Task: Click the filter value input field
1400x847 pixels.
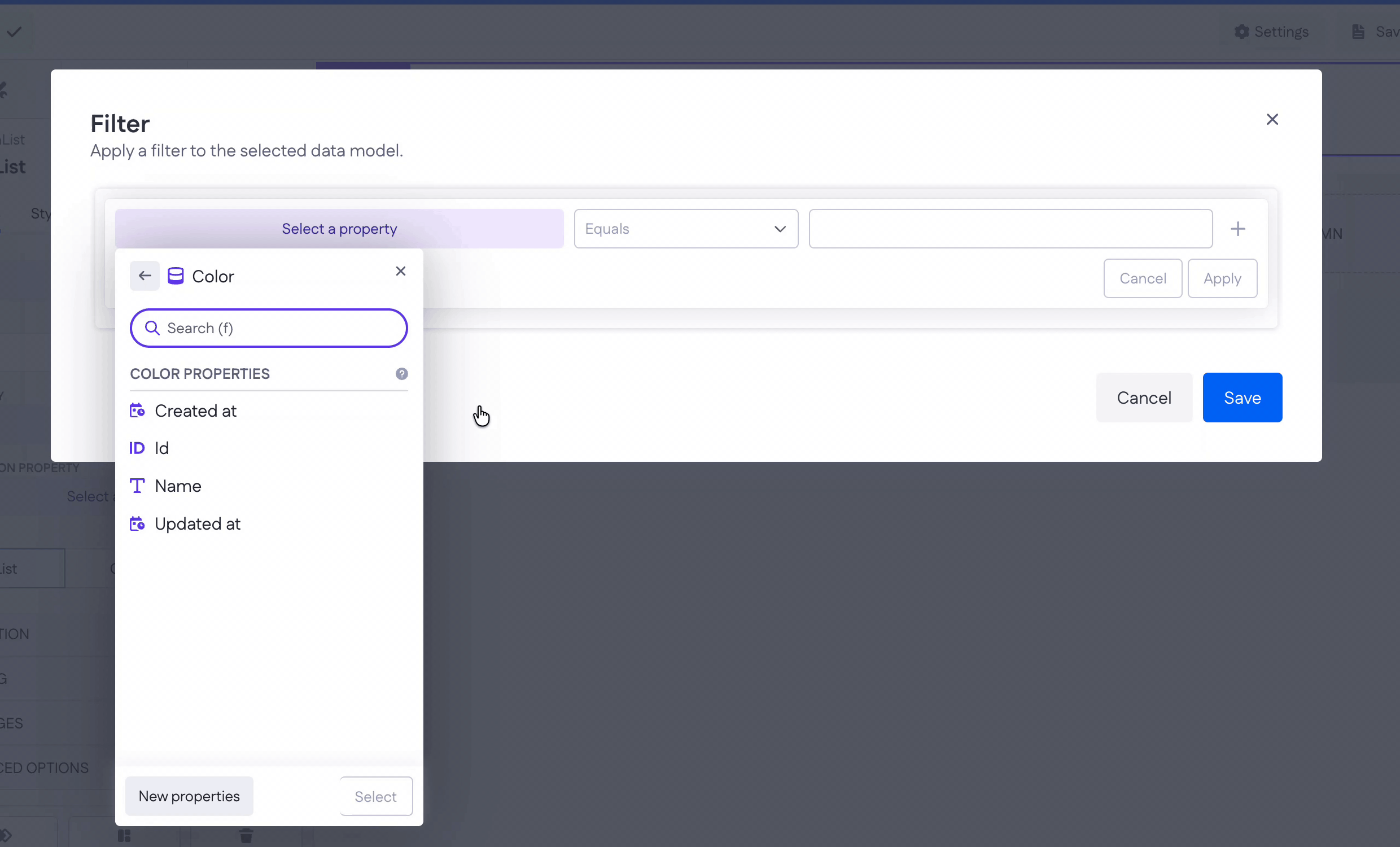Action: (x=1010, y=229)
